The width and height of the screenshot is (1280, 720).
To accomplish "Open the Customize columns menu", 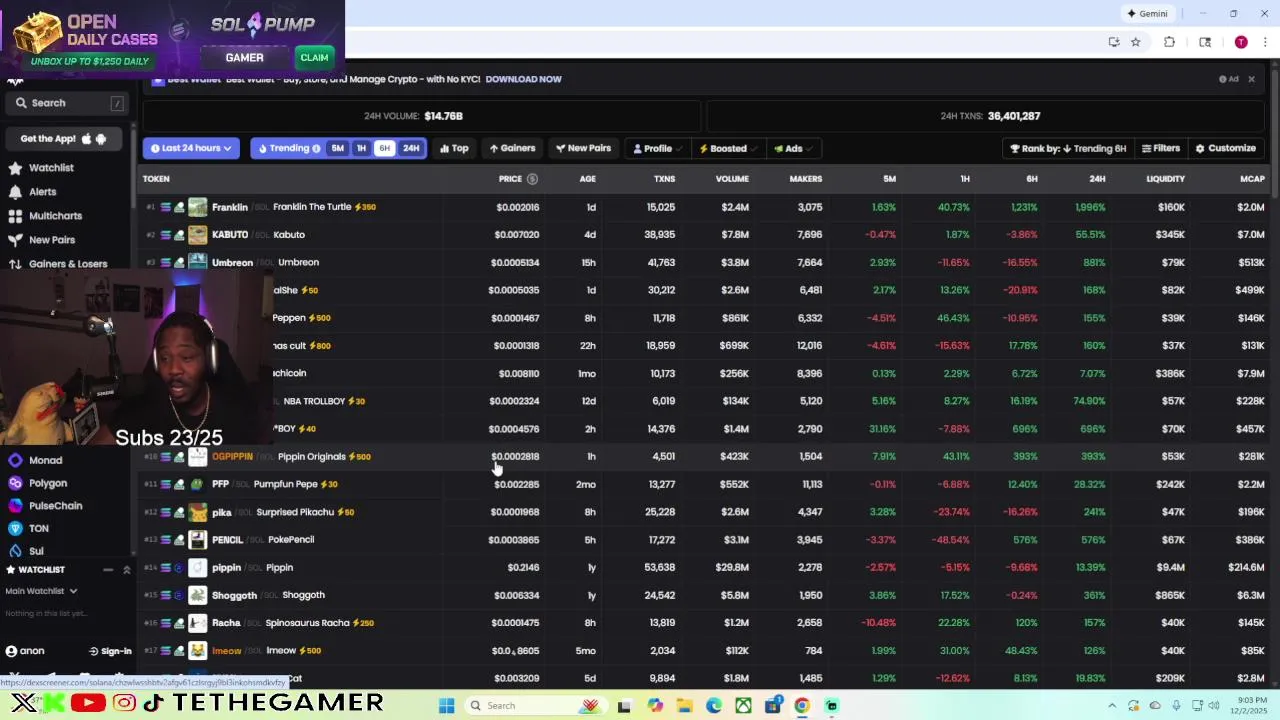I will (x=1226, y=148).
